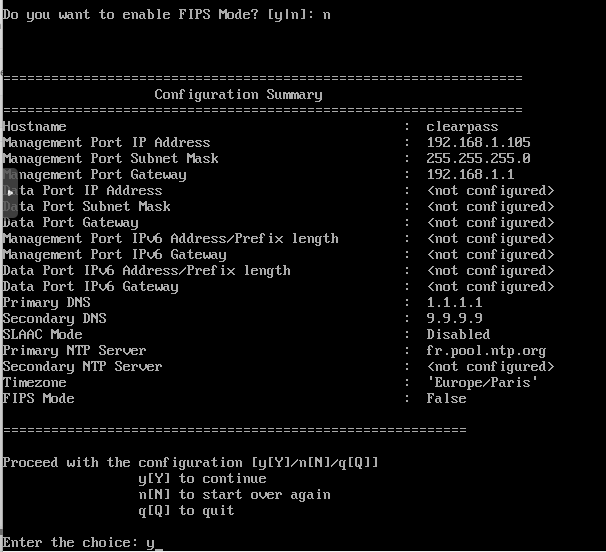Click the Secondary DNS value 9.9.9.9
Image resolution: width=606 pixels, height=552 pixels.
click(x=454, y=318)
